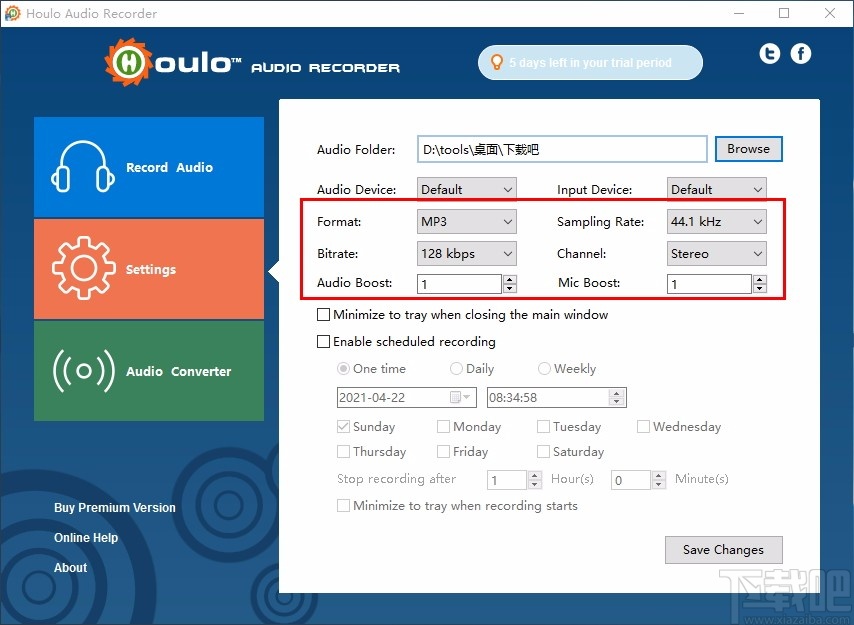Open the Audio Converter panel icon
Screen dimensions: 854x625
(x=83, y=371)
